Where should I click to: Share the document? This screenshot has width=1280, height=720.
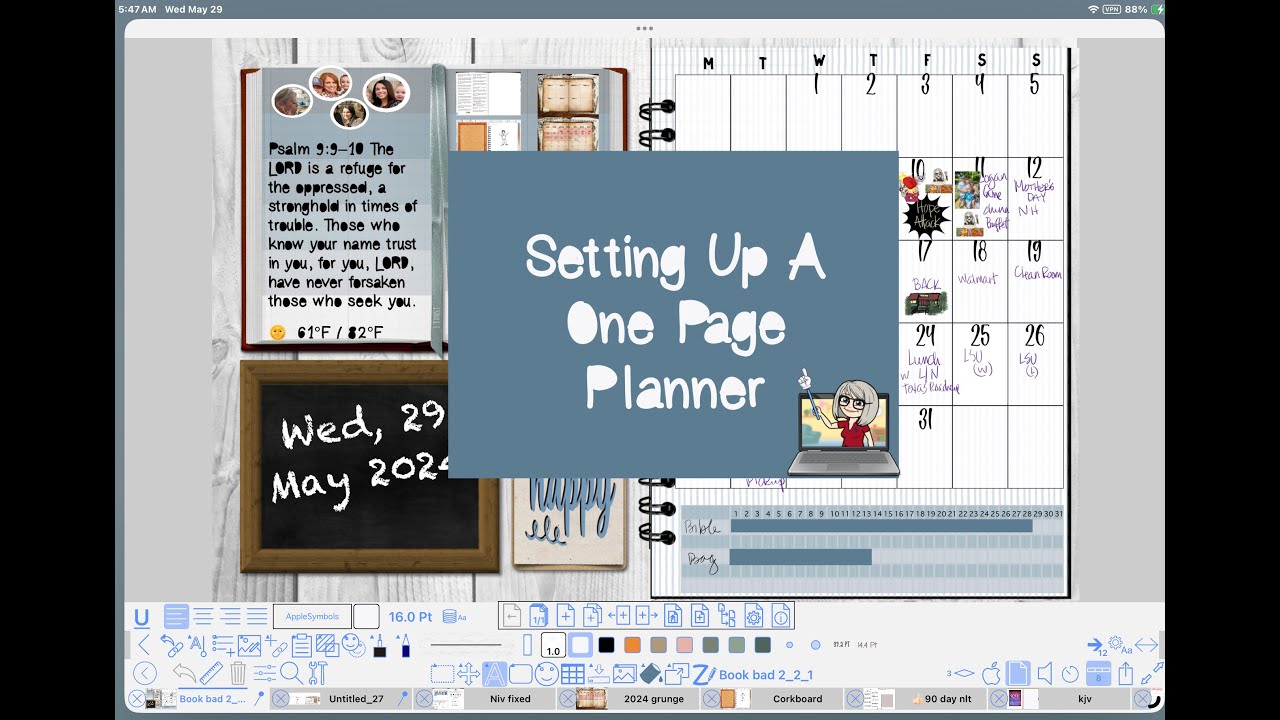(1126, 673)
